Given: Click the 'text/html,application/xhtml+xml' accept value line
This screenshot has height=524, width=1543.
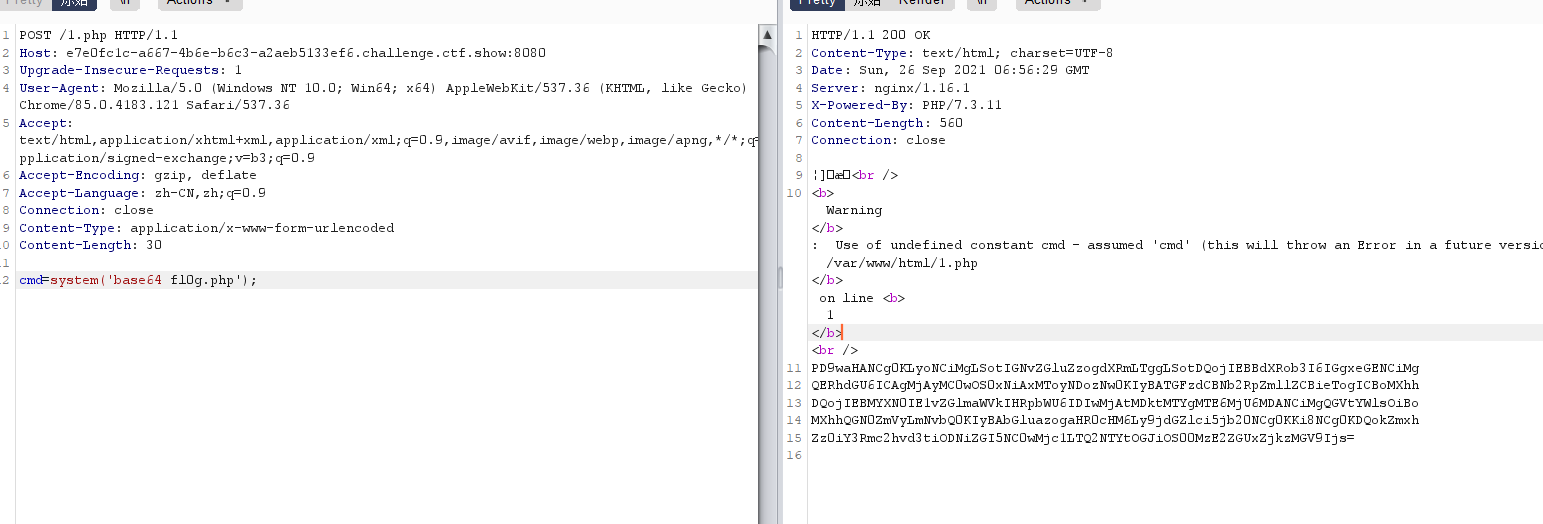Looking at the screenshot, I should [x=388, y=140].
